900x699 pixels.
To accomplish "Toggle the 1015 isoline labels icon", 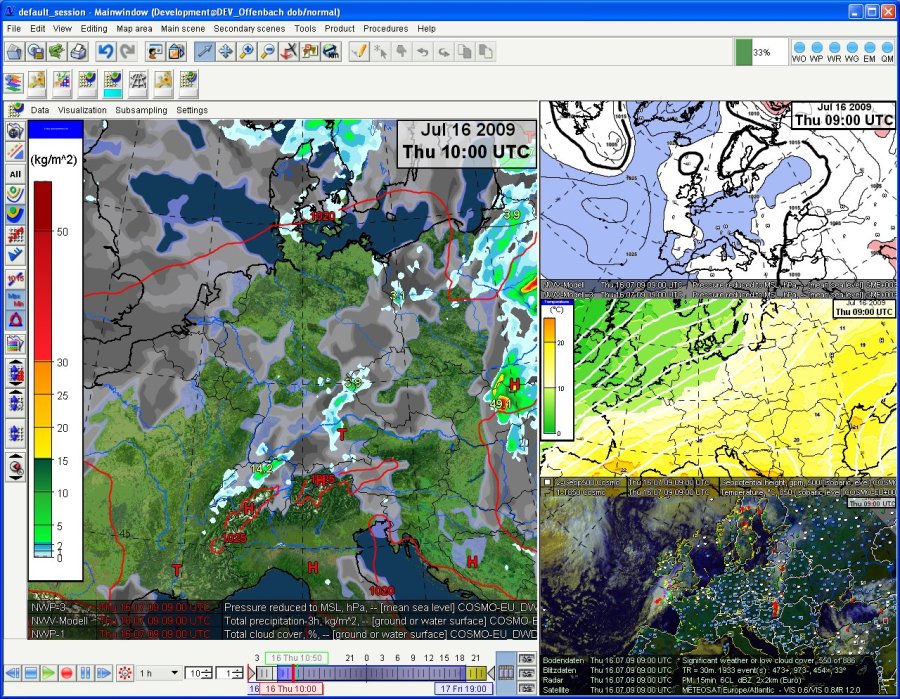I will point(15,279).
